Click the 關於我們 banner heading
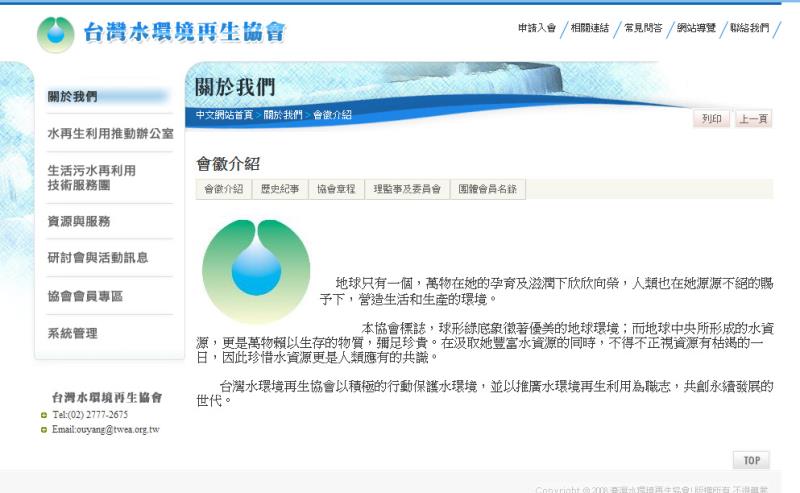Viewport: 800px width, 493px height. click(x=235, y=87)
